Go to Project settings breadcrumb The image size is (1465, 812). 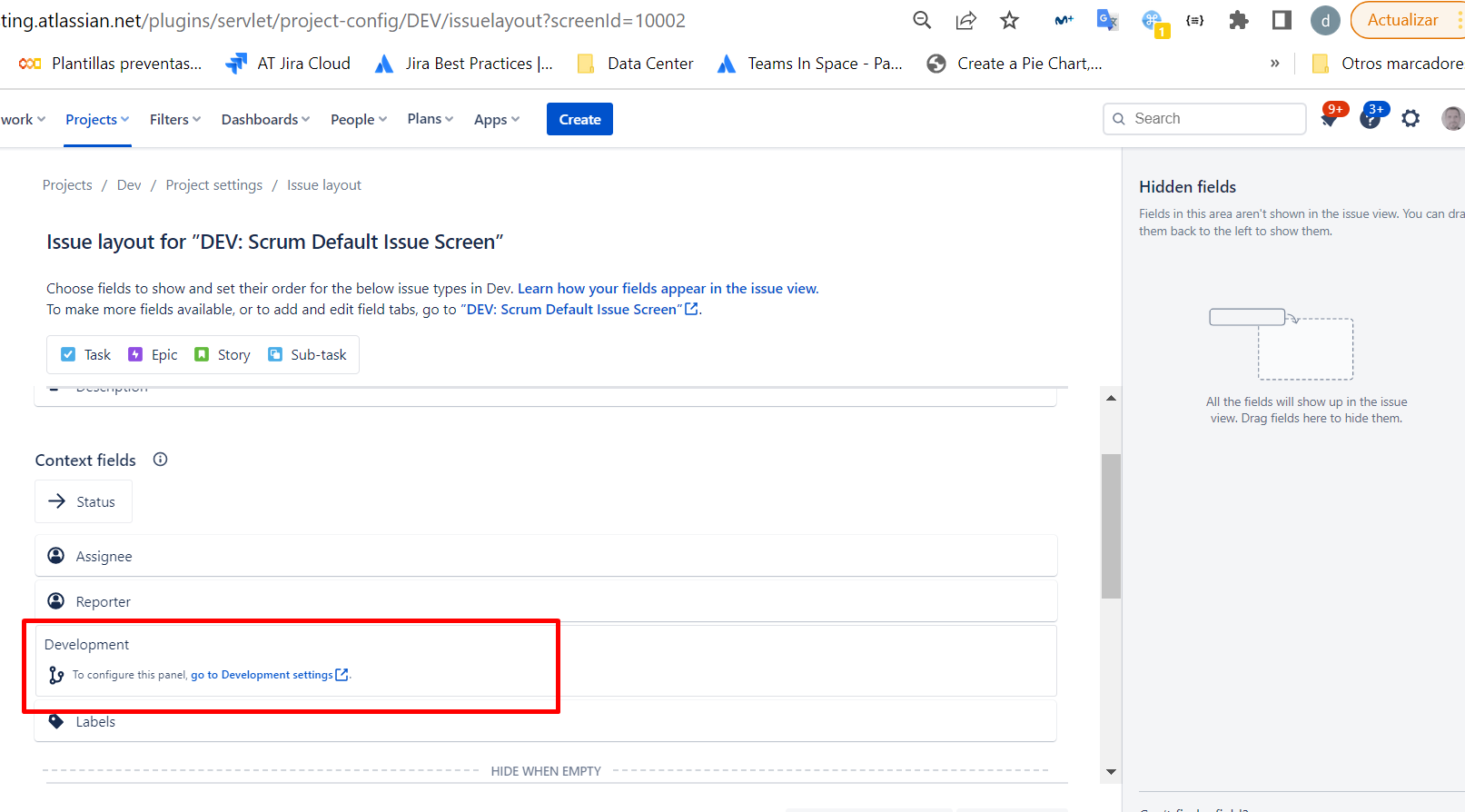pyautogui.click(x=214, y=184)
